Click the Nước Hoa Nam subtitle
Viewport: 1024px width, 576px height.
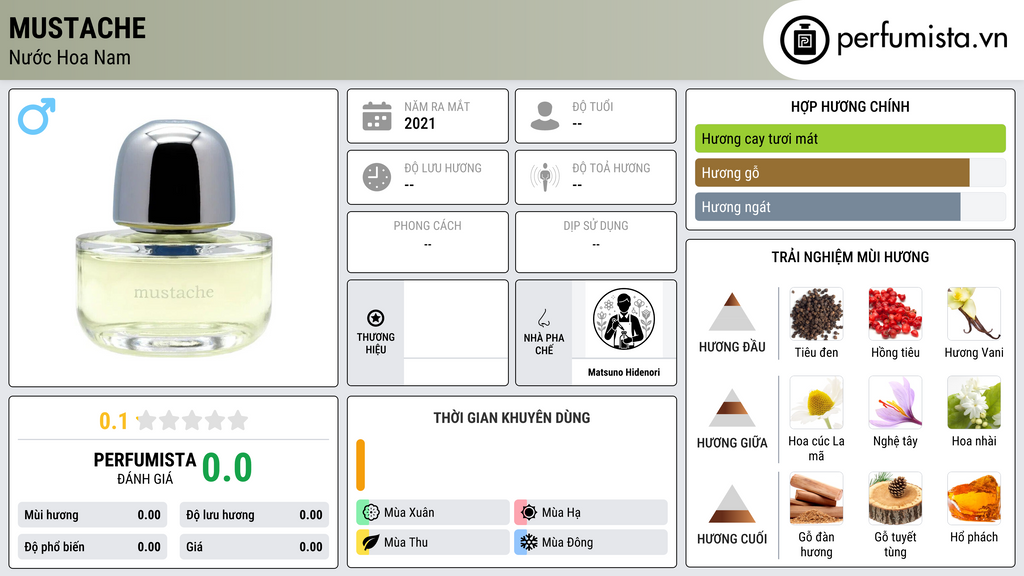pos(69,57)
